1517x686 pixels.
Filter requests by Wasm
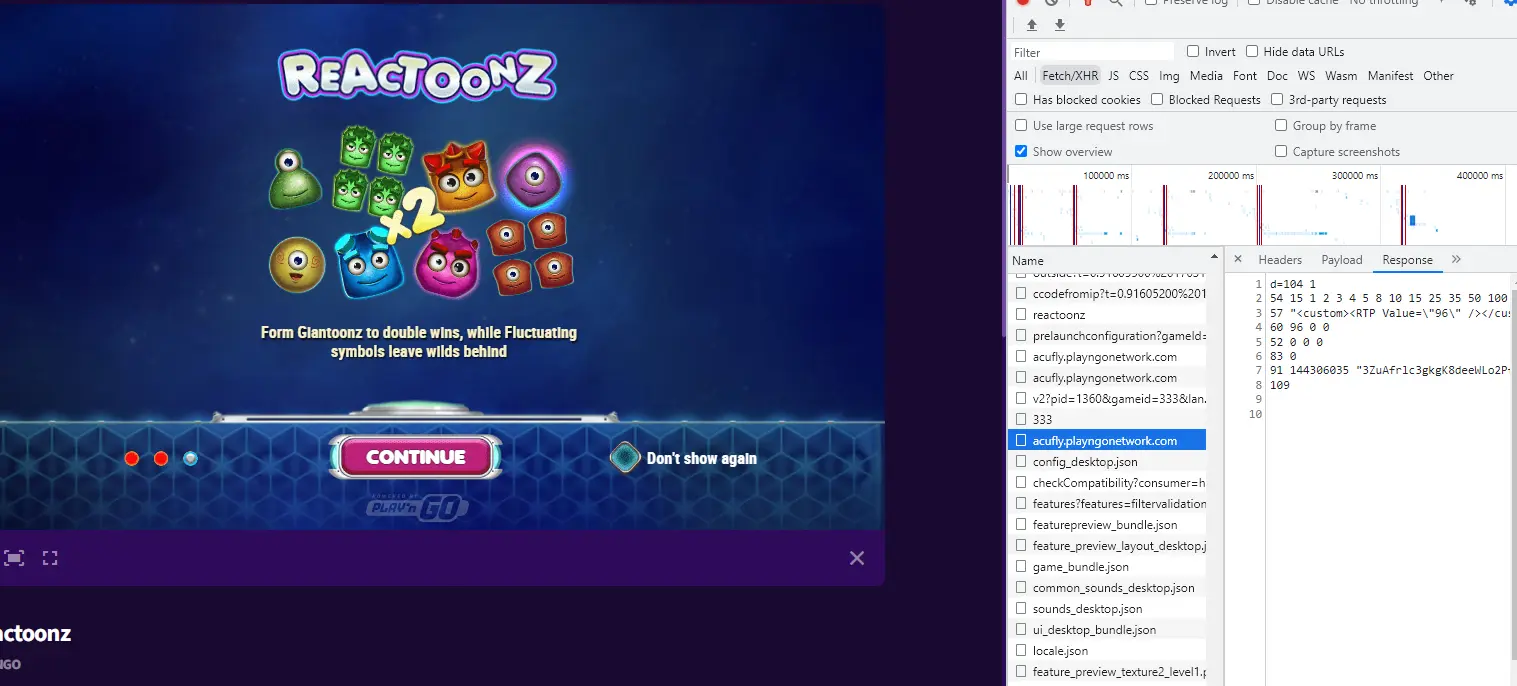(1341, 75)
